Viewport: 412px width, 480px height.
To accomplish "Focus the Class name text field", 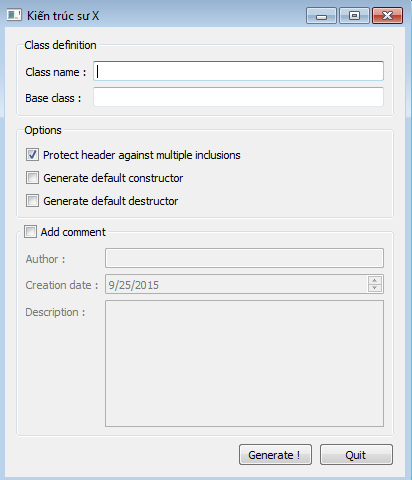I will [x=238, y=71].
